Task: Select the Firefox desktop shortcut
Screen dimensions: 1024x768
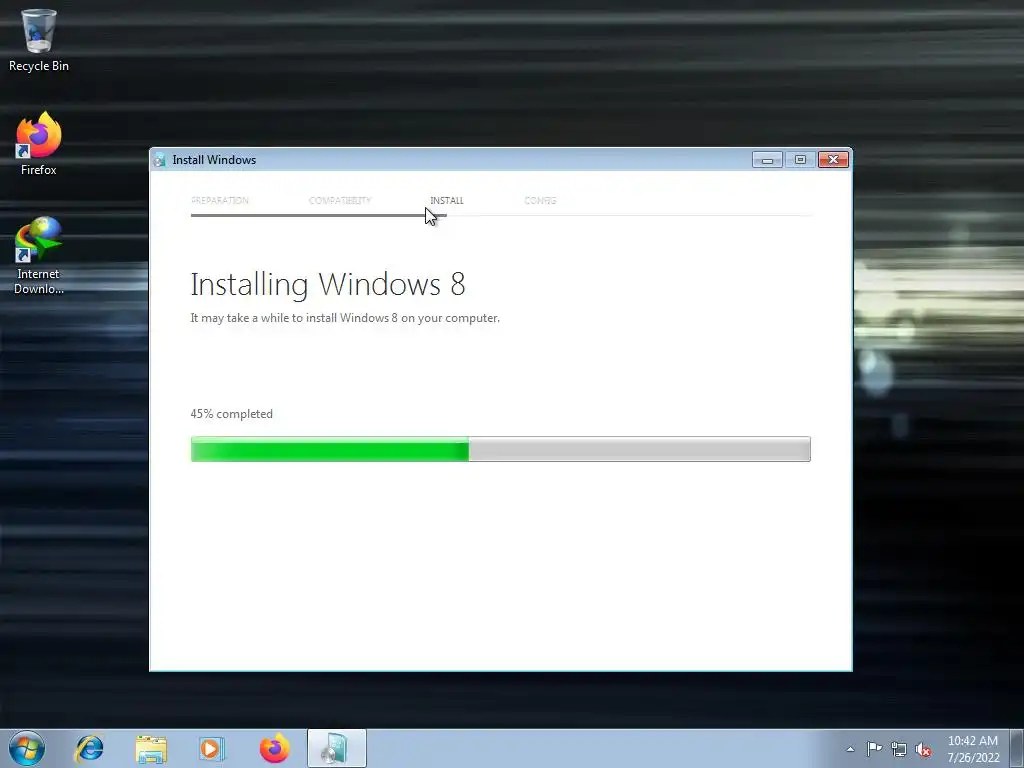Action: pos(39,144)
